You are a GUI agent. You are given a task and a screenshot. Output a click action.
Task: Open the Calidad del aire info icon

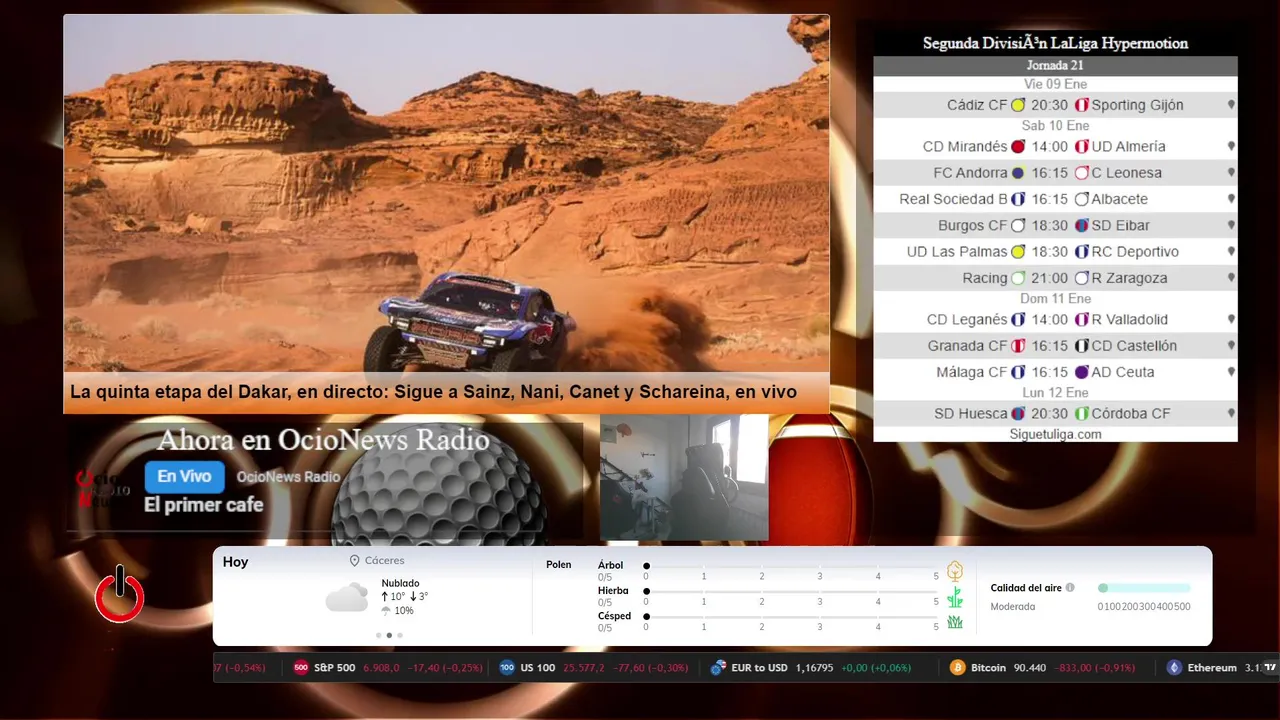1070,588
